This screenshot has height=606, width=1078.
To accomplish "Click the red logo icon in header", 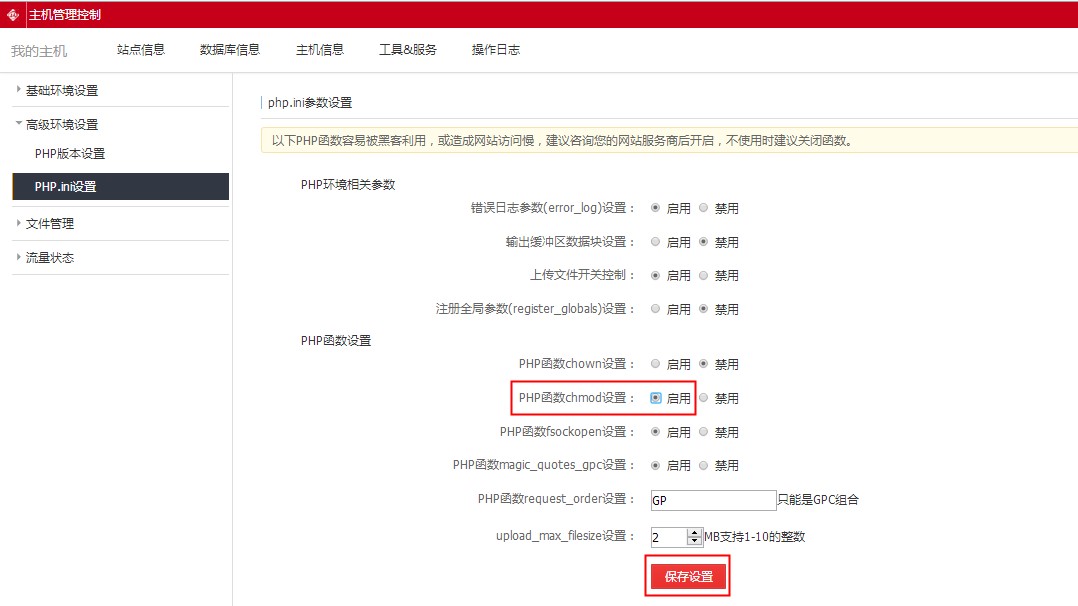I will (13, 14).
